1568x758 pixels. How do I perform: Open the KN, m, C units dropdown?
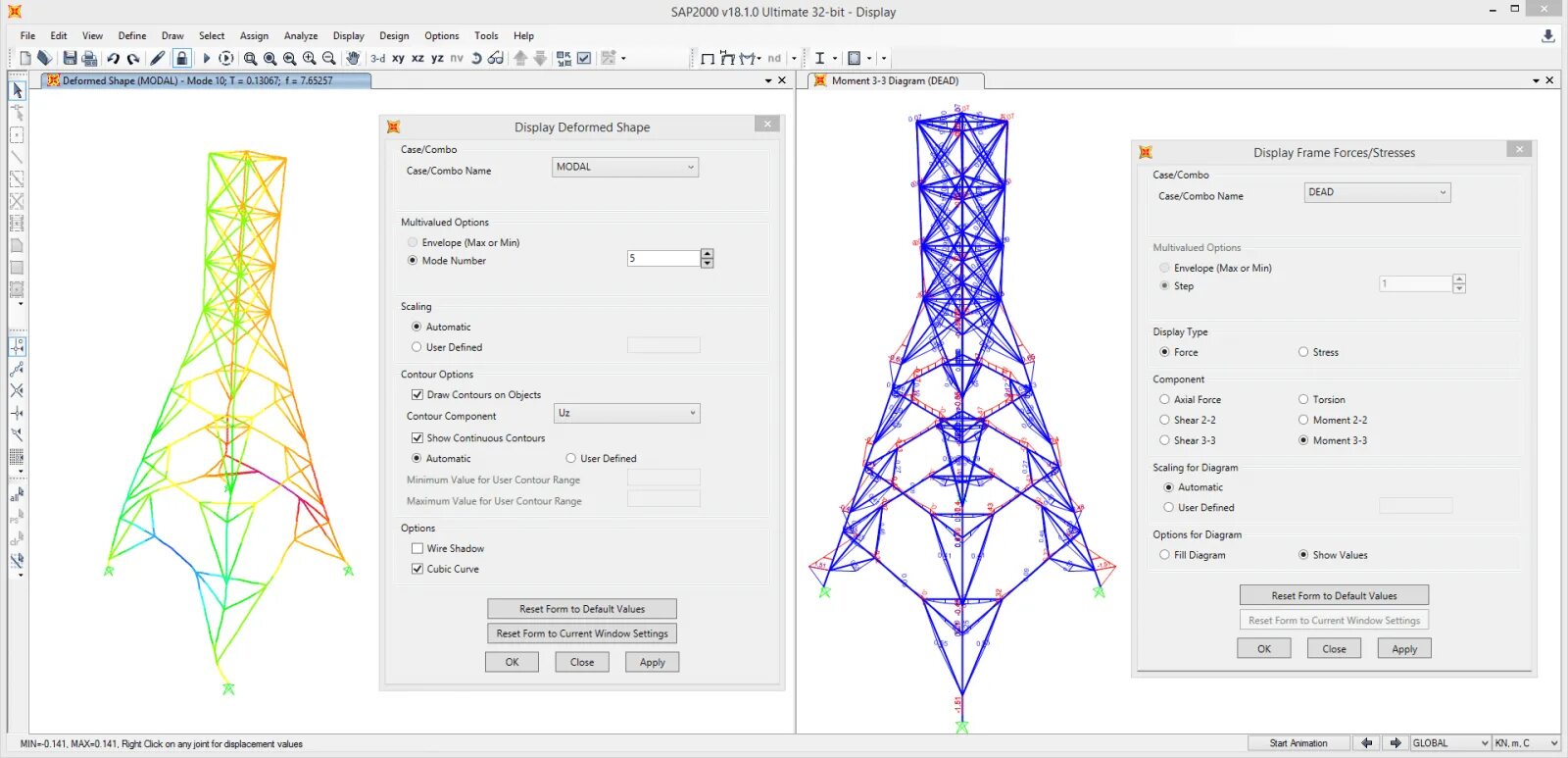pos(1527,743)
